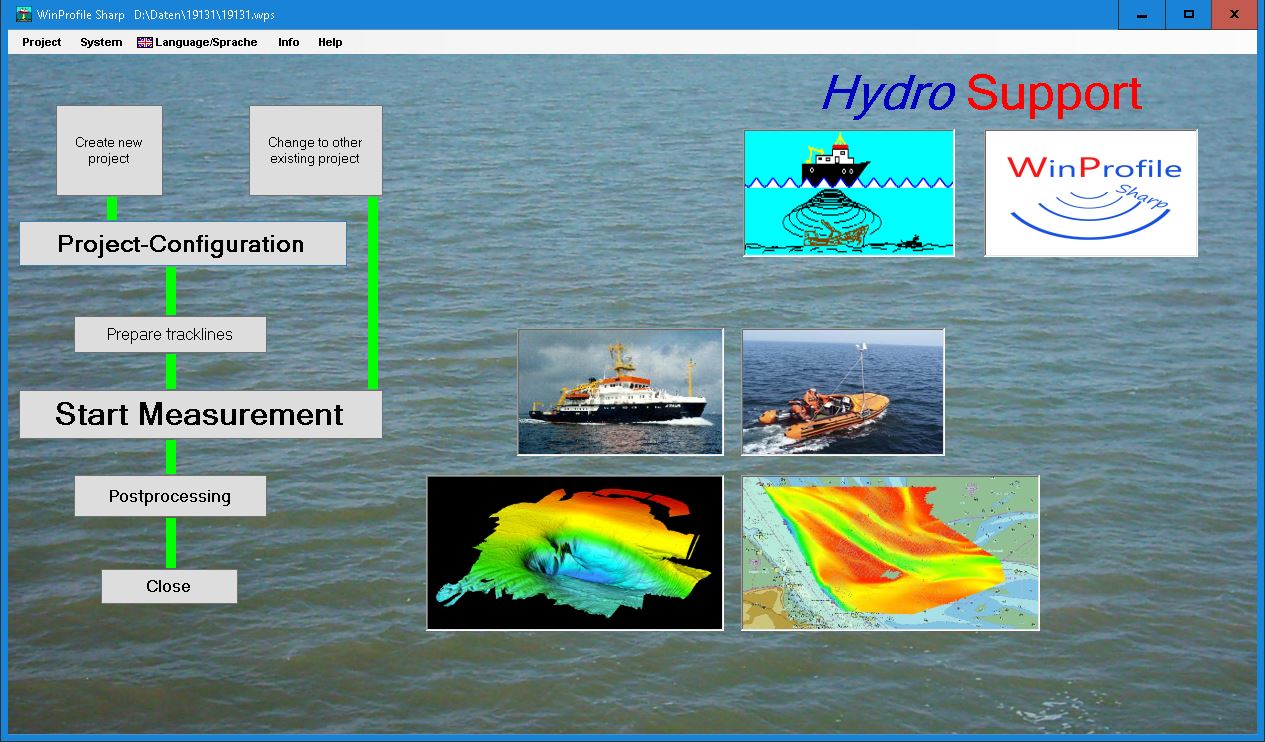Open the Help menu

click(330, 43)
